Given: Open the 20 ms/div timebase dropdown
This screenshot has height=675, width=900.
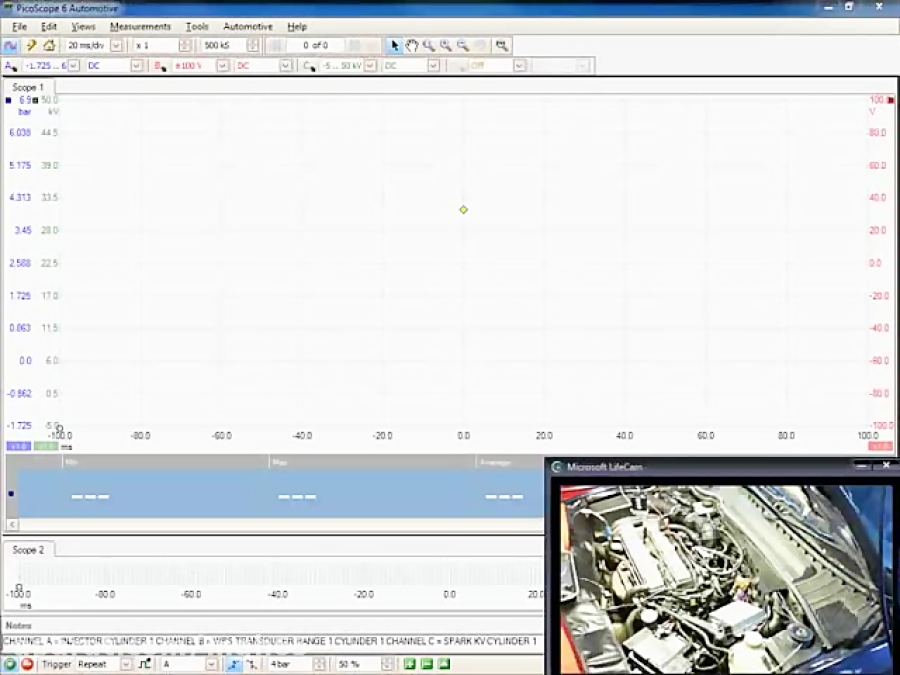Looking at the screenshot, I should point(95,45).
